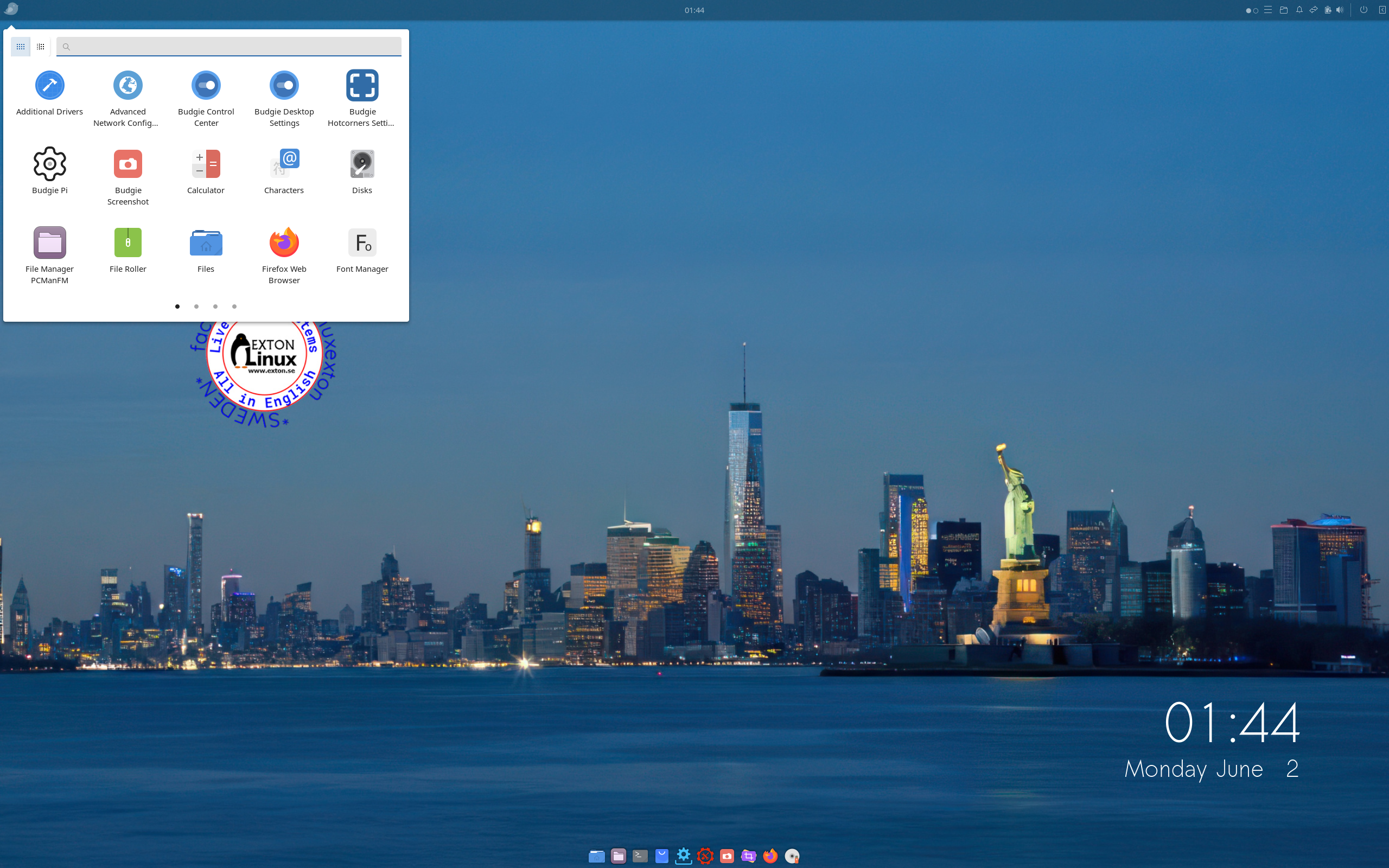Switch to the second workspace in the panel

coord(1256,10)
